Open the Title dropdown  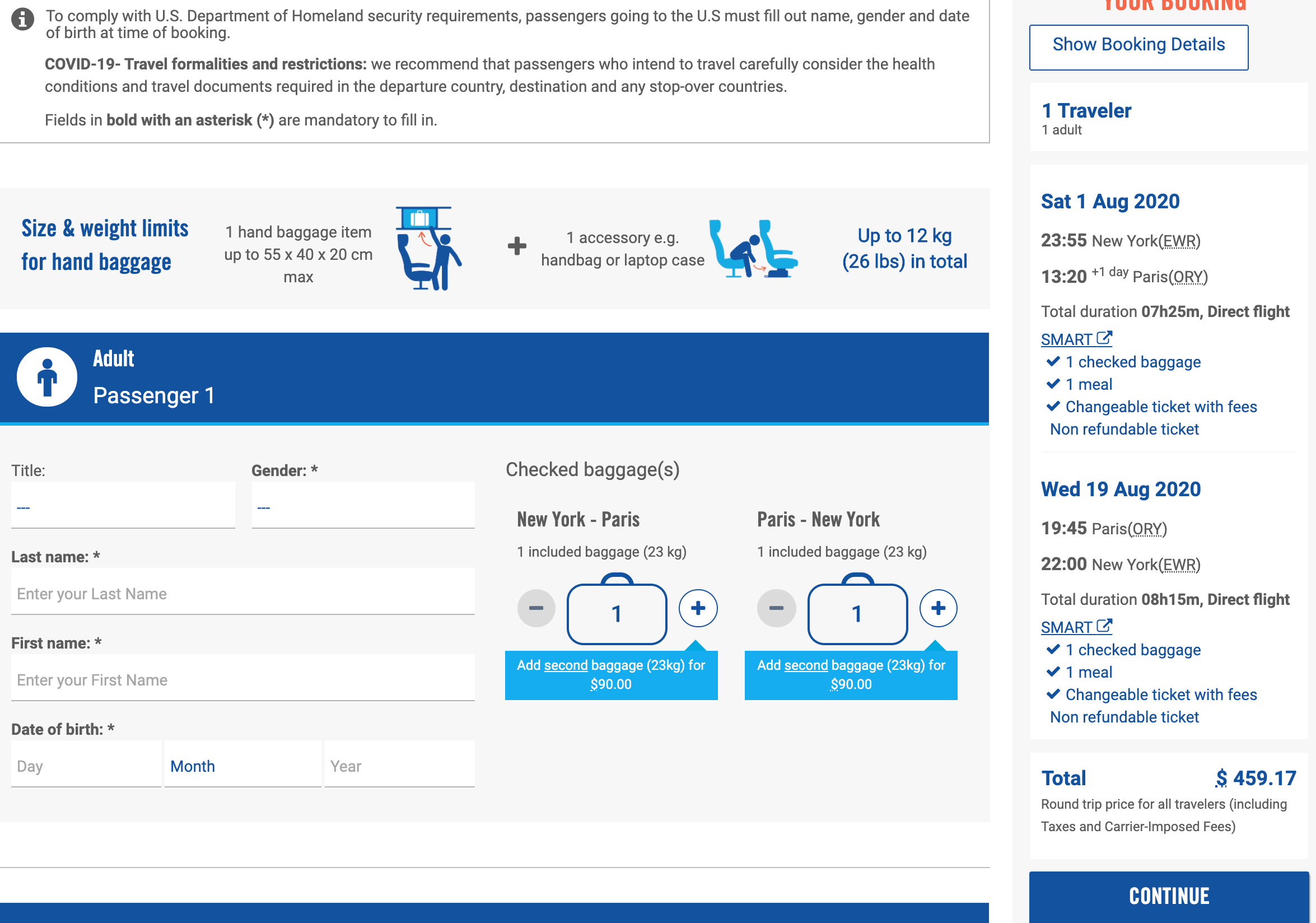point(123,507)
